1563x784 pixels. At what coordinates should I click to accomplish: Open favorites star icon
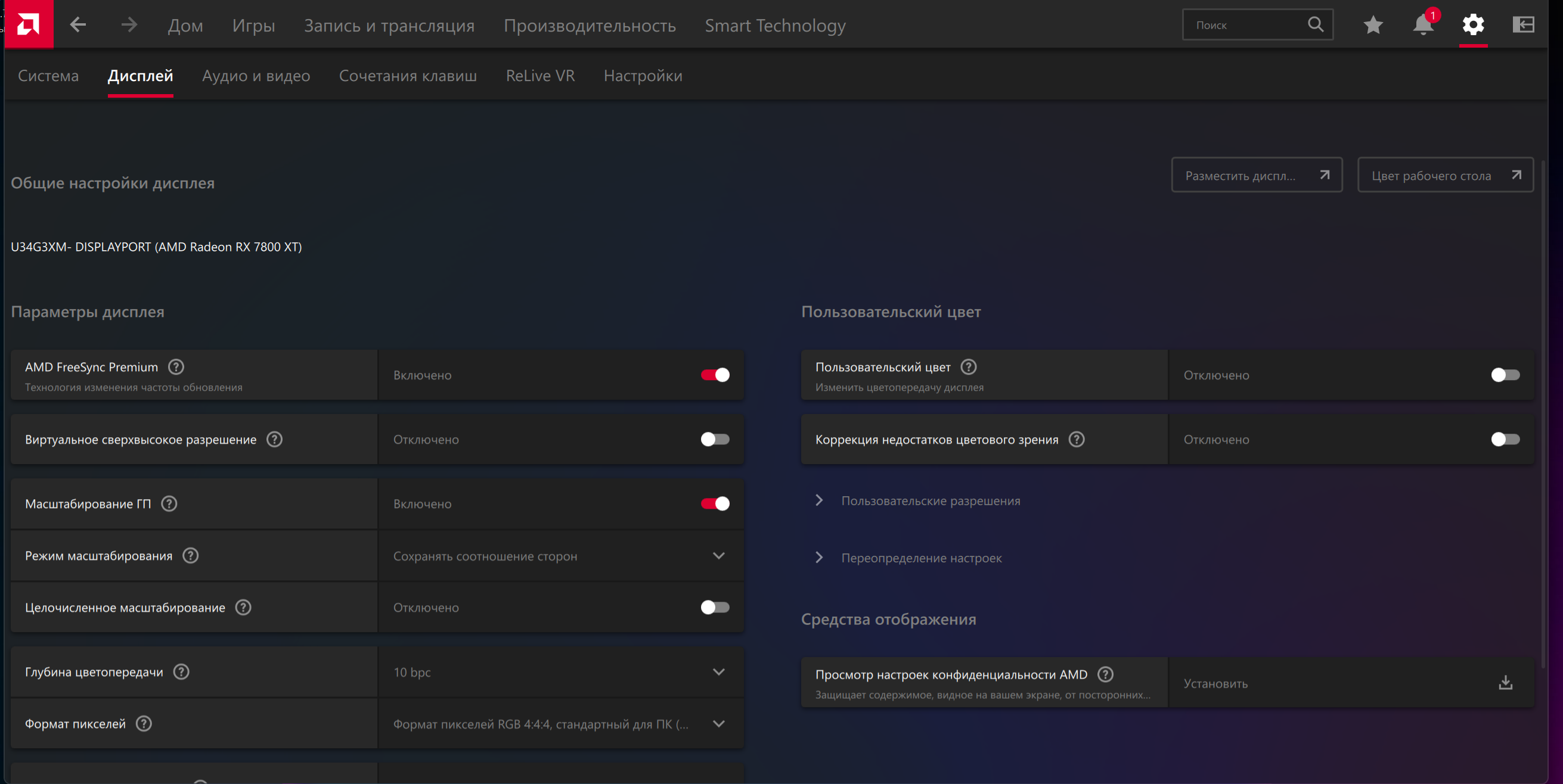pos(1372,25)
